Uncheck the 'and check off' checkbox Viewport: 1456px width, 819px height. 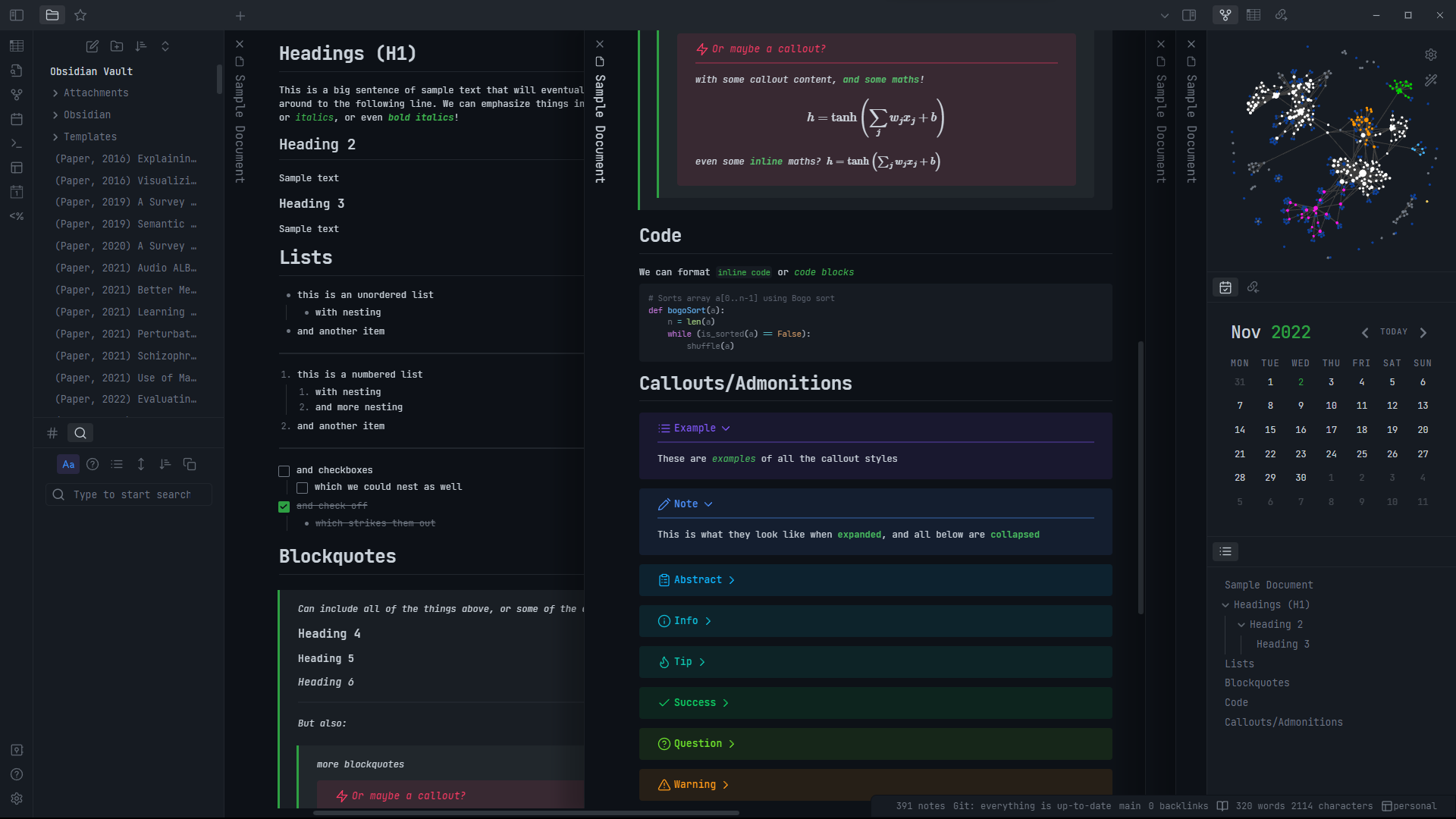pos(284,507)
